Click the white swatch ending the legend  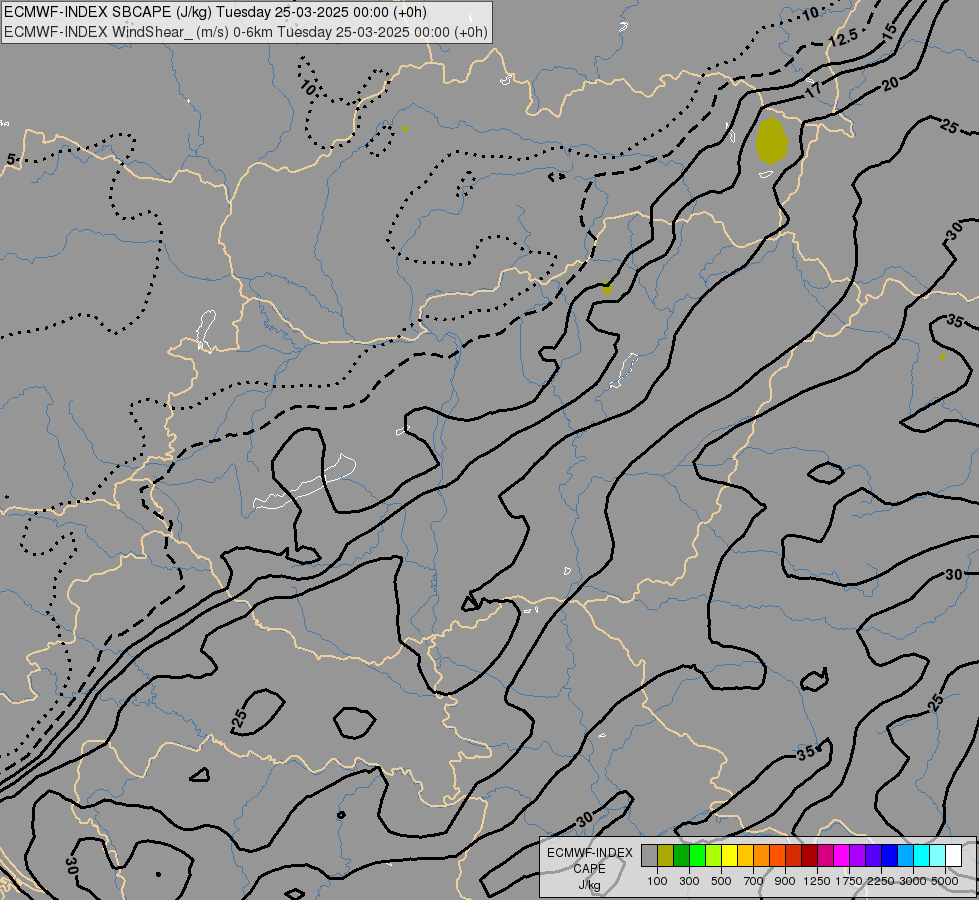click(953, 856)
